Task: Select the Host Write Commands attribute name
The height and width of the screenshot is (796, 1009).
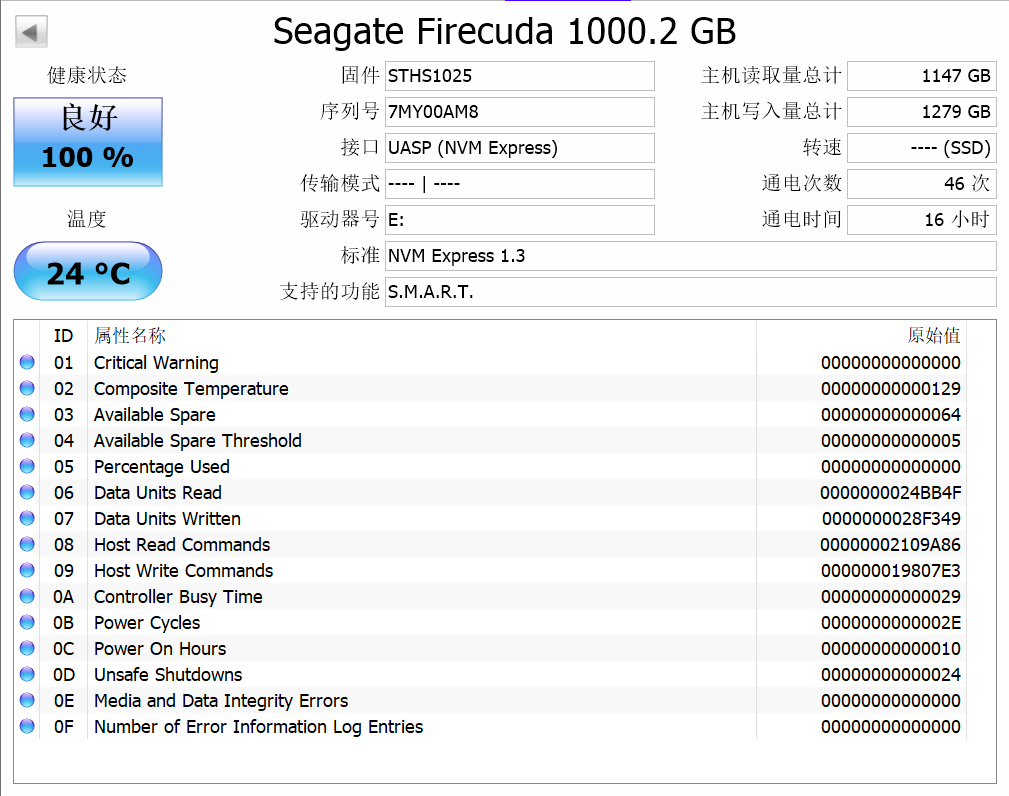Action: tap(183, 571)
